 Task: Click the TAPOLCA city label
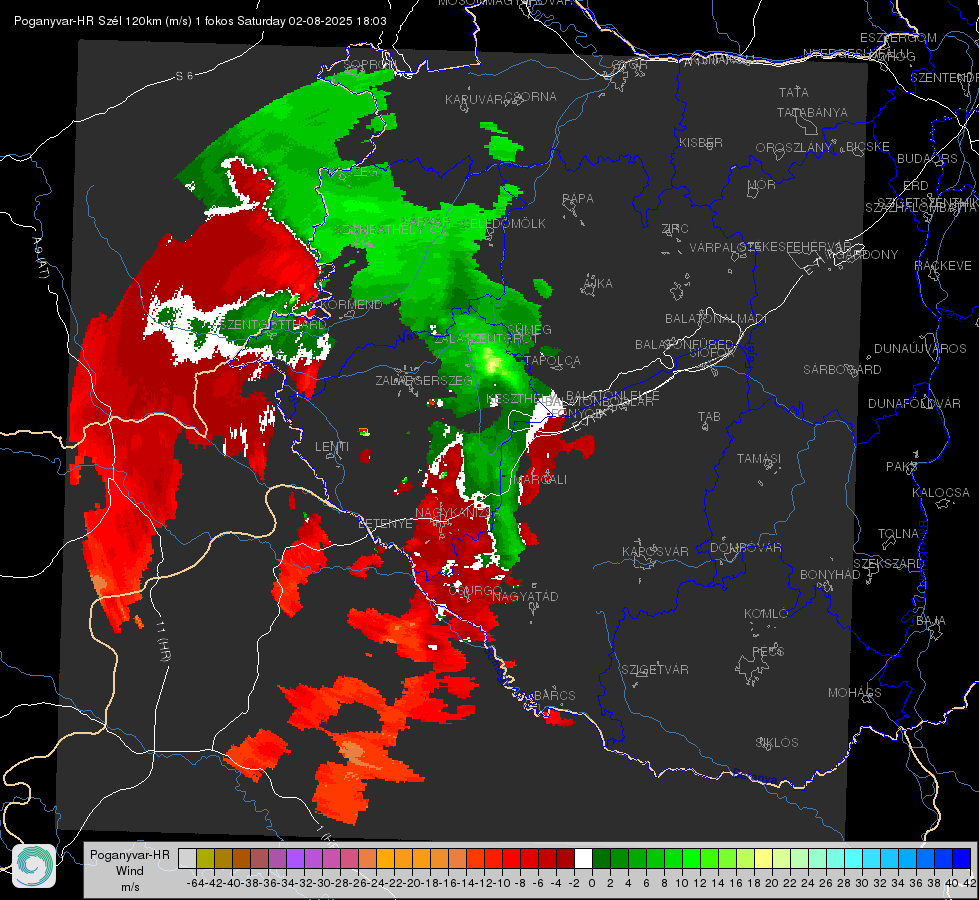coord(552,361)
